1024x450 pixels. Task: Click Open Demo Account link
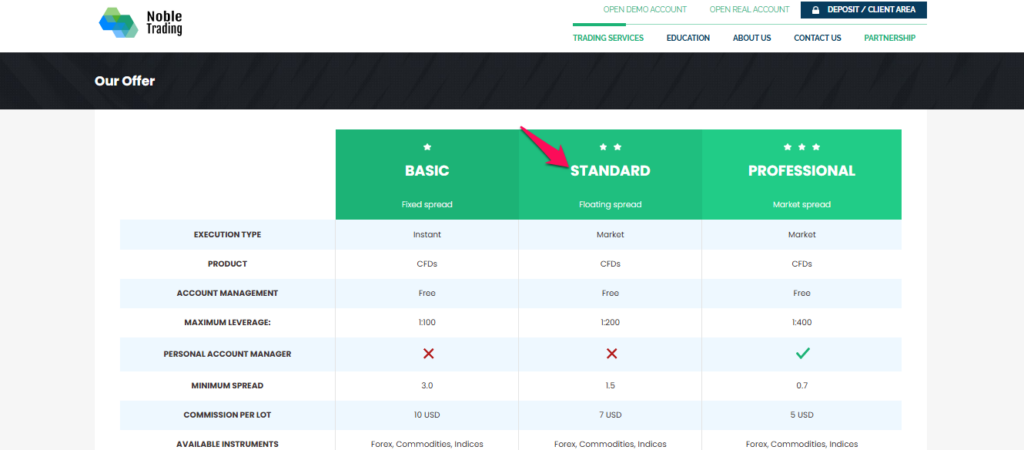pyautogui.click(x=644, y=10)
